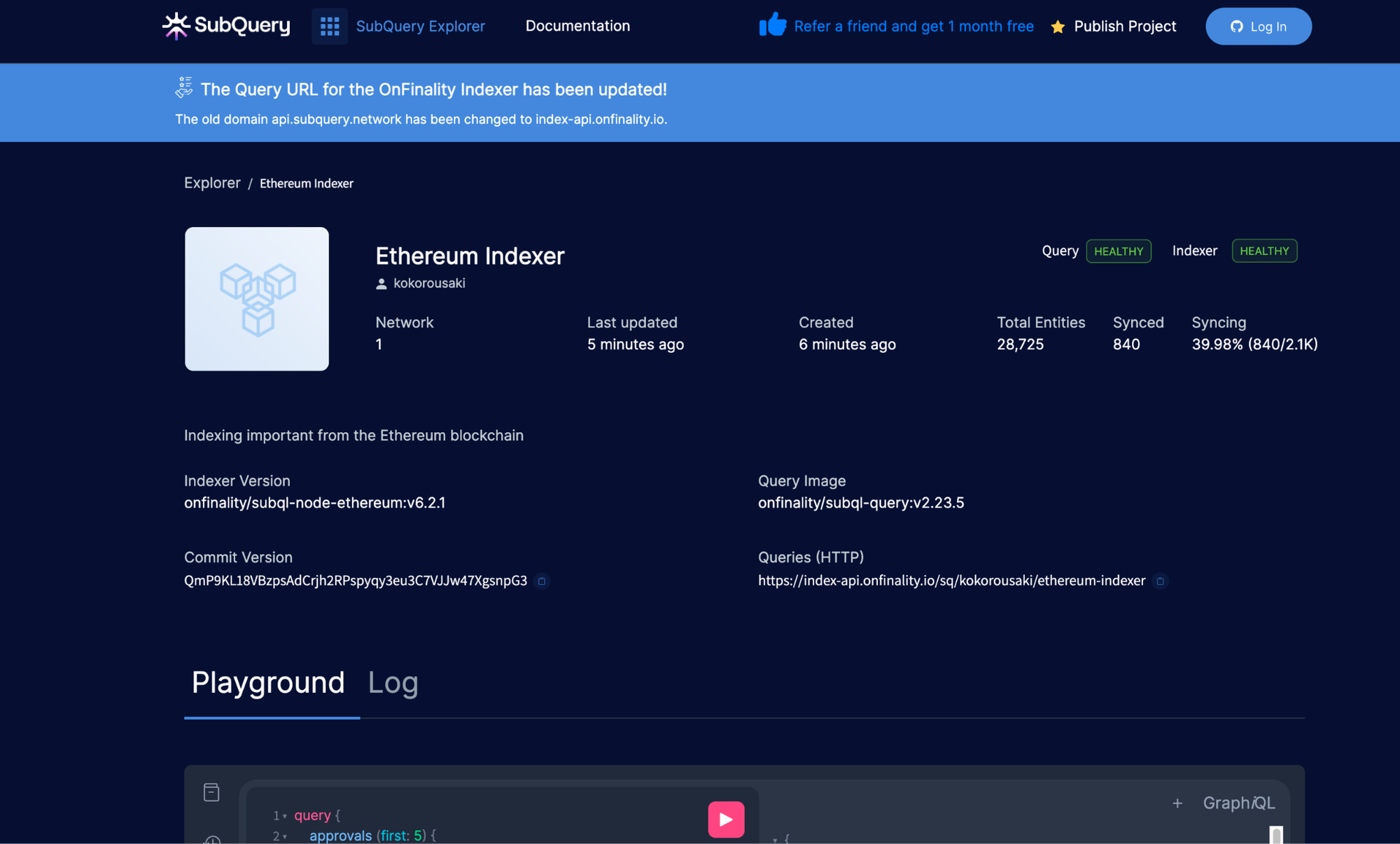Open the GraphiQL documentation explorer sidebar icon
Image resolution: width=1400 pixels, height=844 pixels.
point(211,791)
